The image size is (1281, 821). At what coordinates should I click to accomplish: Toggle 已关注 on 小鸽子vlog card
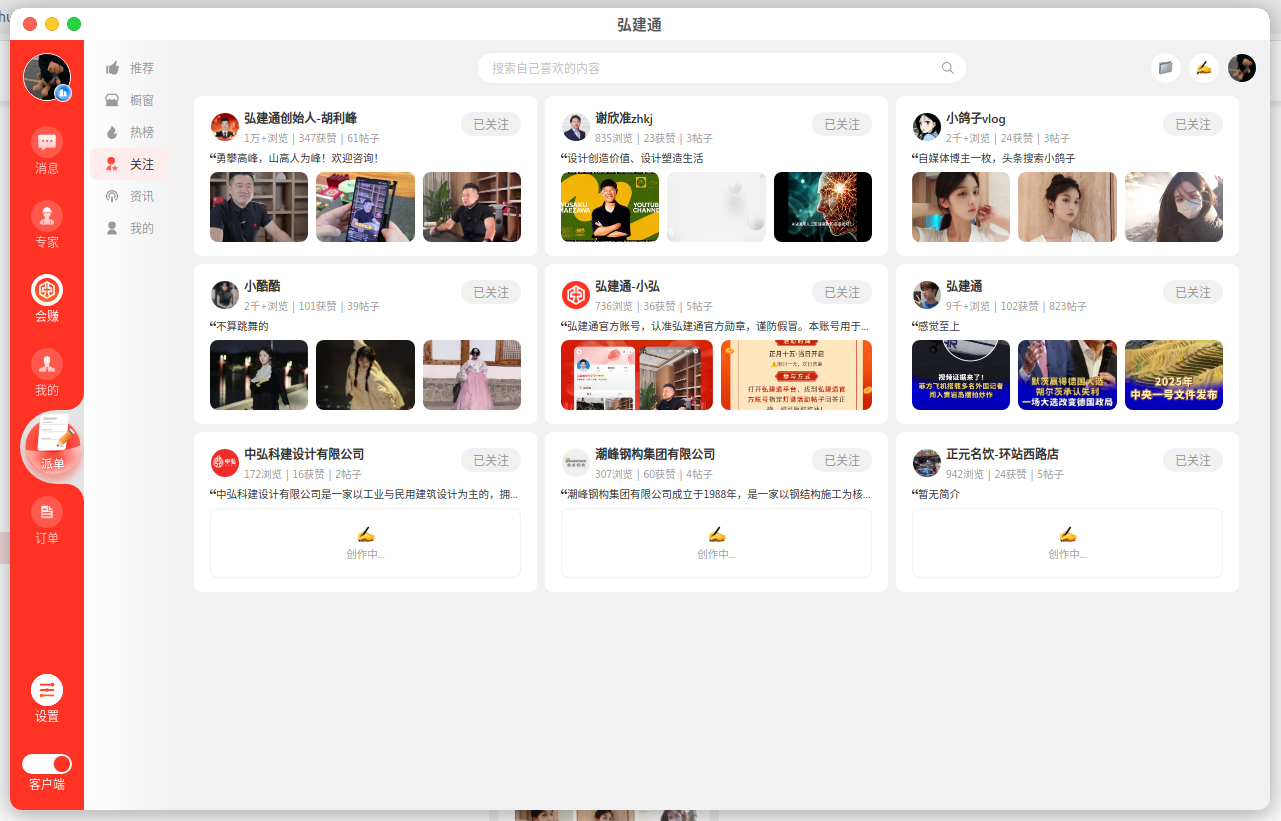(x=1192, y=124)
